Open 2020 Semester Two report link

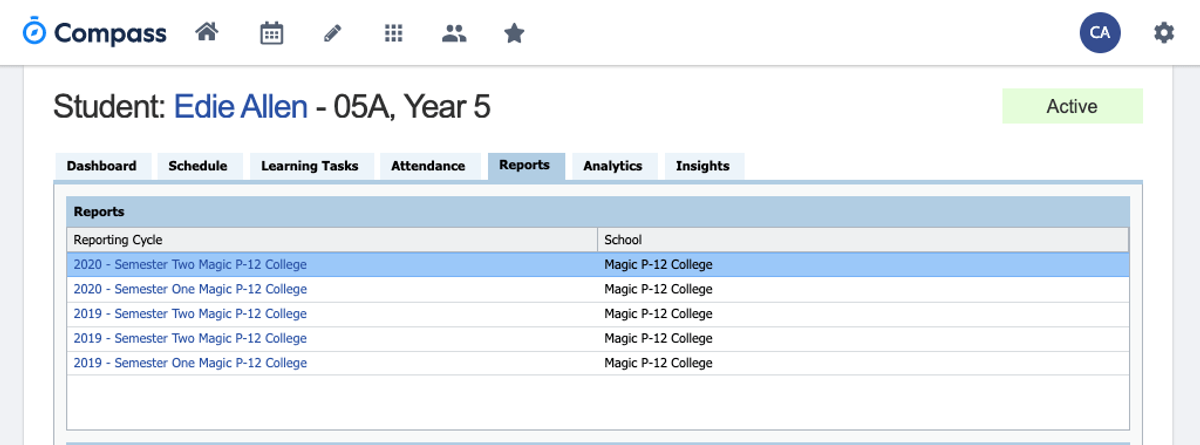tap(190, 265)
